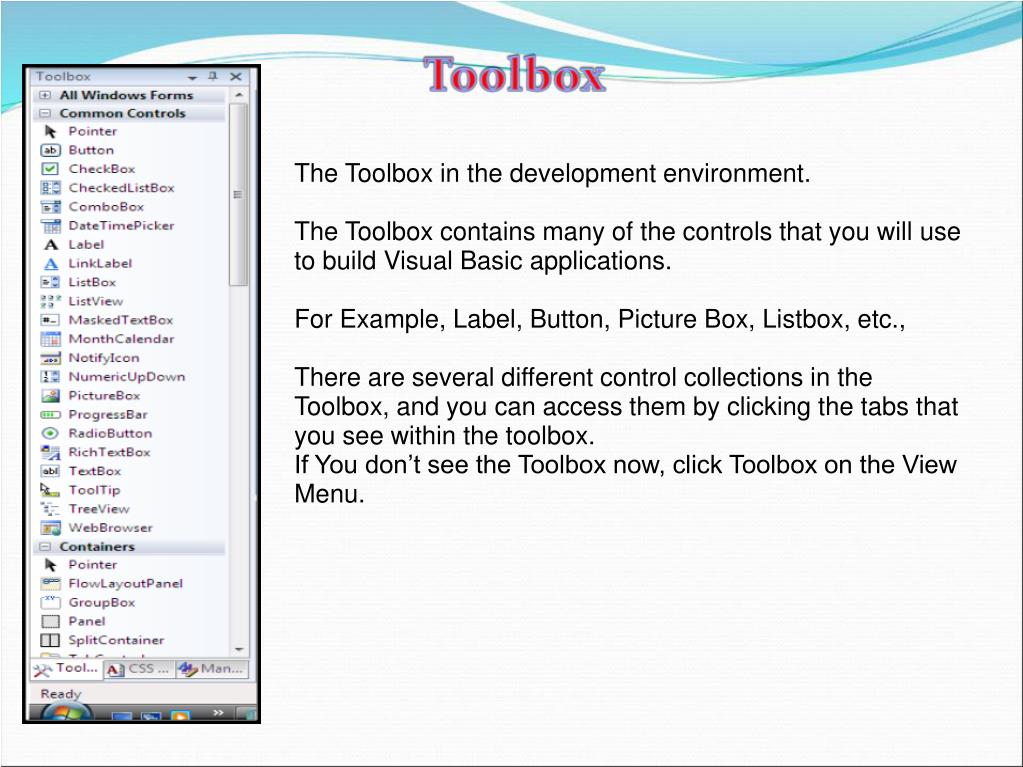Click the 'ComboBox' label text
This screenshot has height=767, width=1023.
pyautogui.click(x=106, y=207)
